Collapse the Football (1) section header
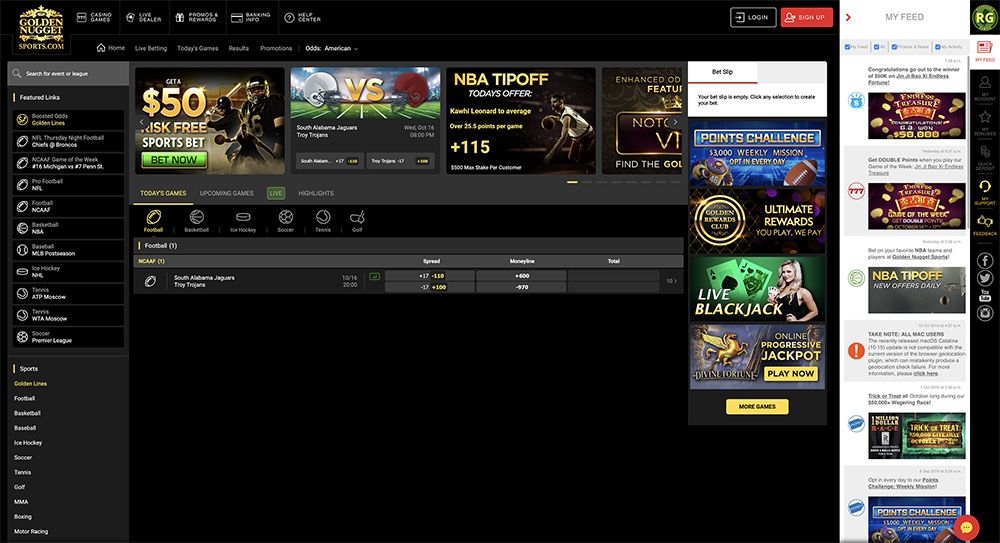1000x543 pixels. tap(408, 246)
